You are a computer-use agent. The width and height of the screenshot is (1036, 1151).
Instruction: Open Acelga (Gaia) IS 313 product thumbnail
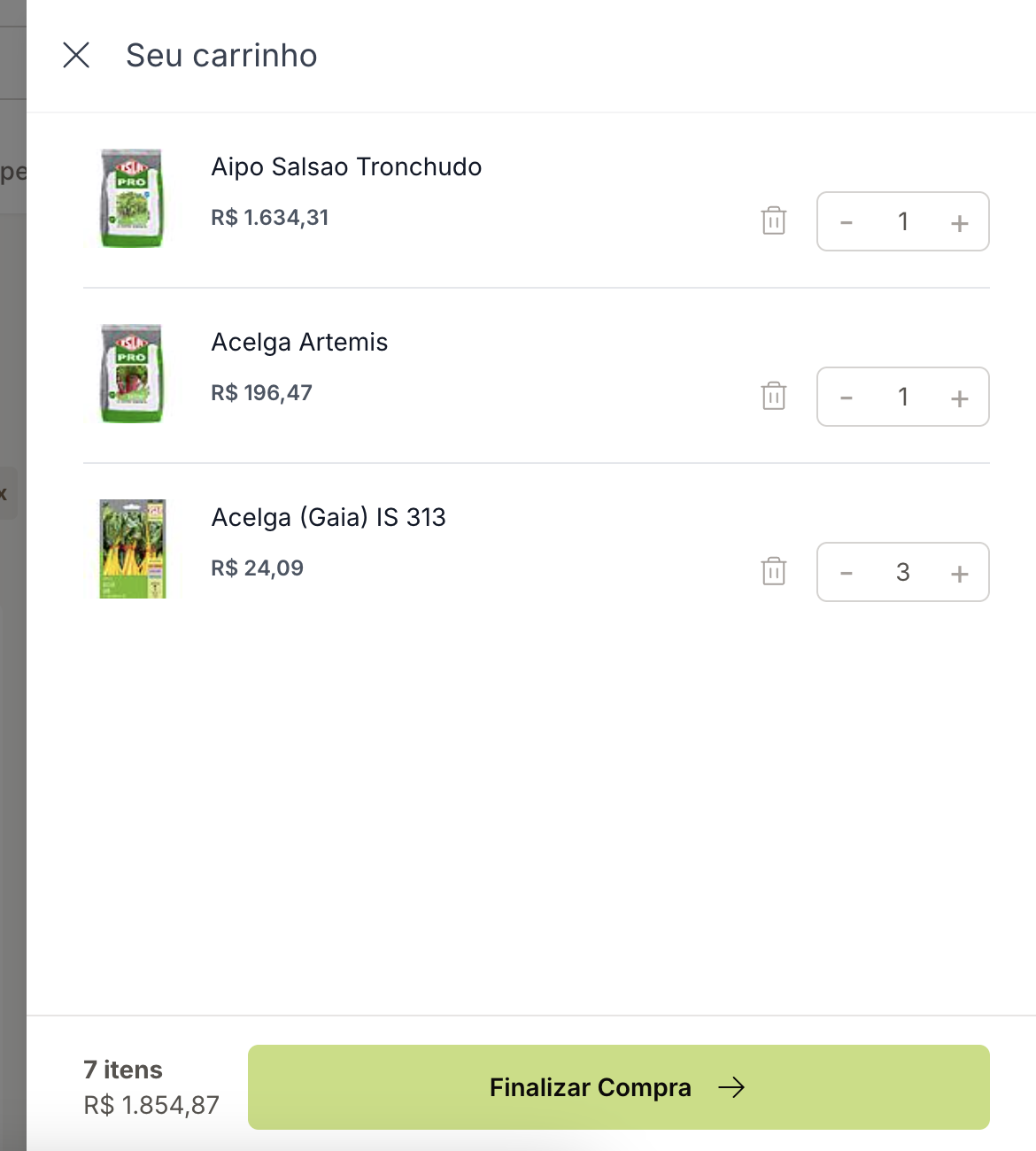tap(132, 549)
